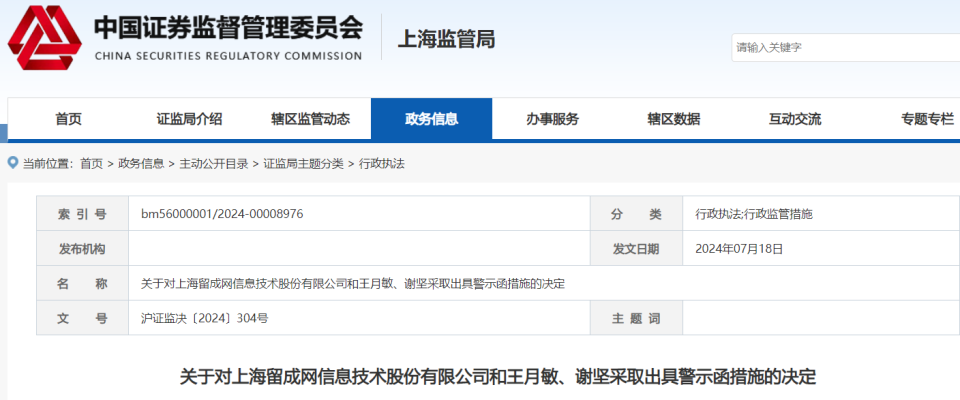Follow the breadcrumb link 主动公开目录
The height and width of the screenshot is (400, 960).
214,164
